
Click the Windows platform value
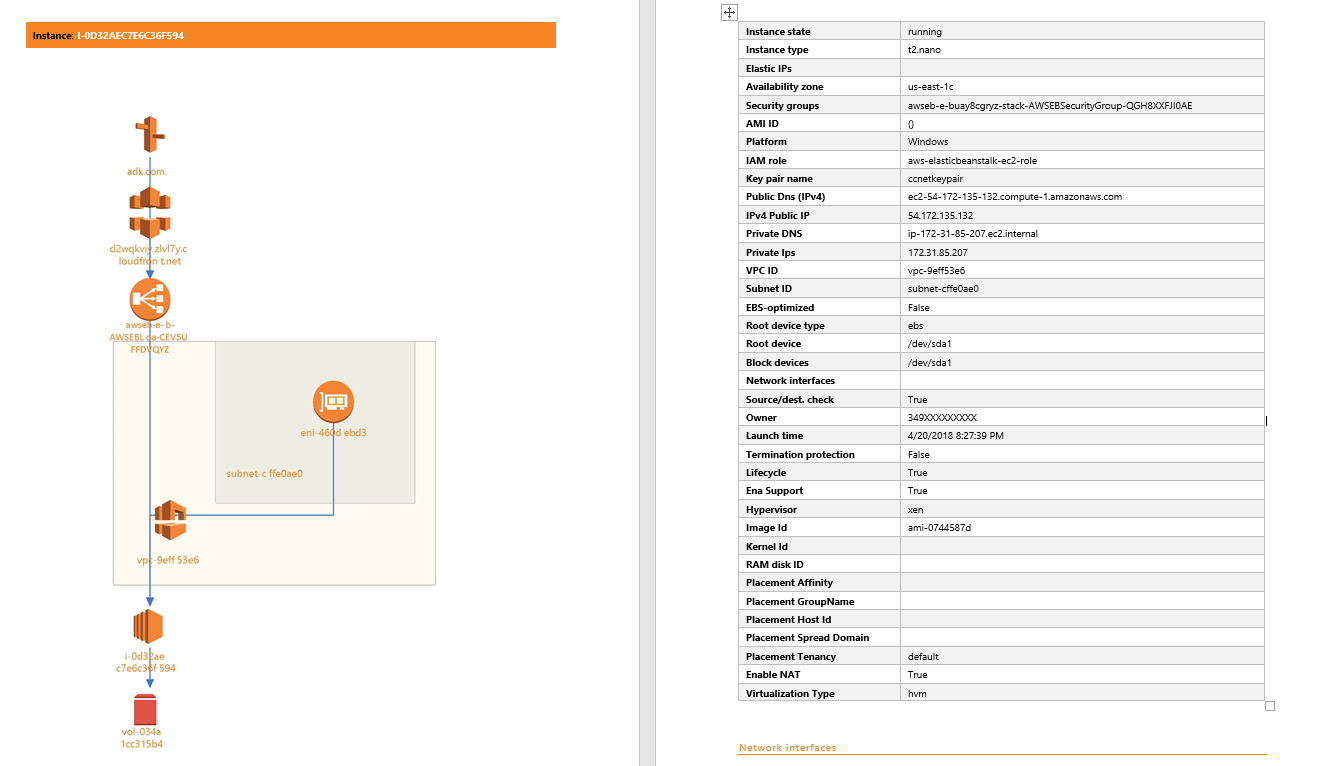coord(927,142)
